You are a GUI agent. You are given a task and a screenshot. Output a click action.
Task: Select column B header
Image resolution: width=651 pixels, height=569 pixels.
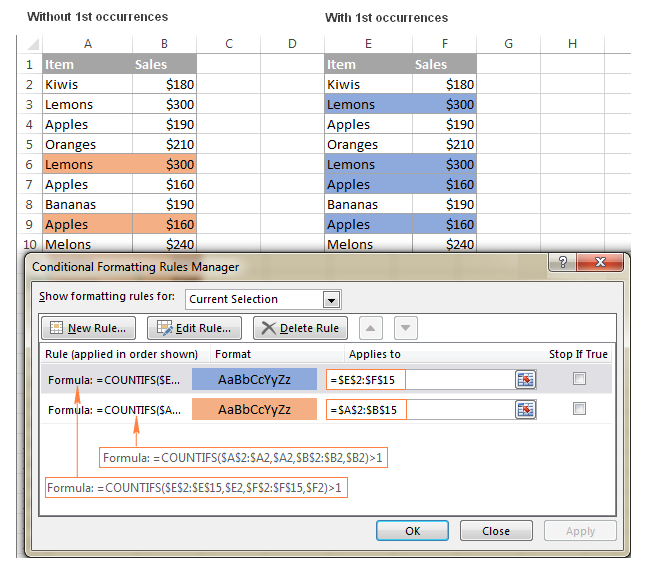point(164,44)
